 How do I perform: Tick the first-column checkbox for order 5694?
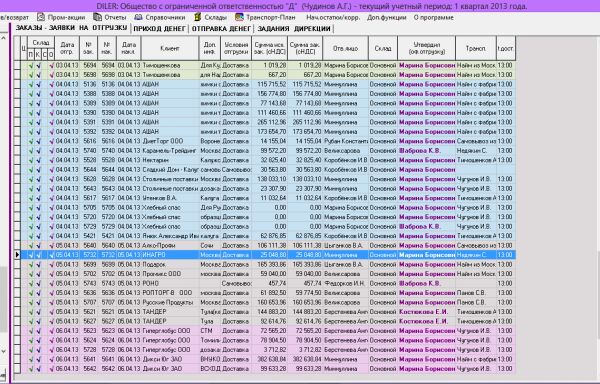click(17, 65)
